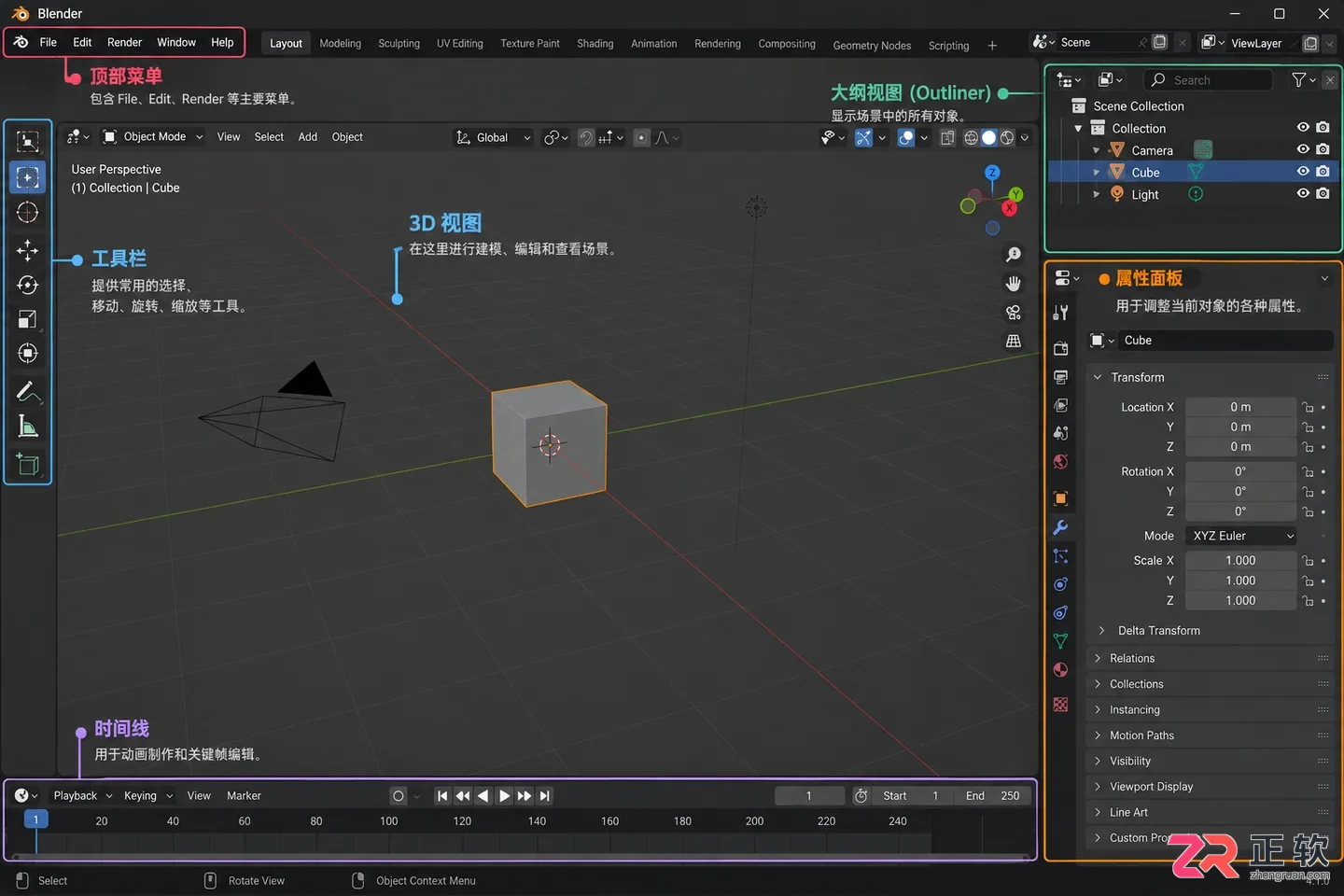Jump to the last frame
This screenshot has width=1344, height=896.
pos(545,796)
